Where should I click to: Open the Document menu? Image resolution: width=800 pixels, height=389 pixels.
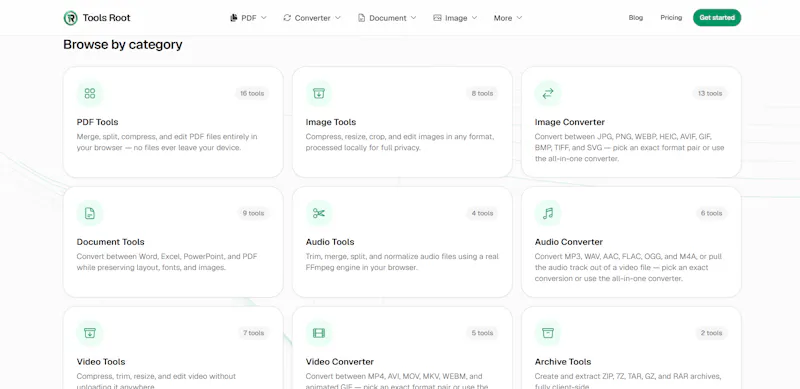coord(387,18)
